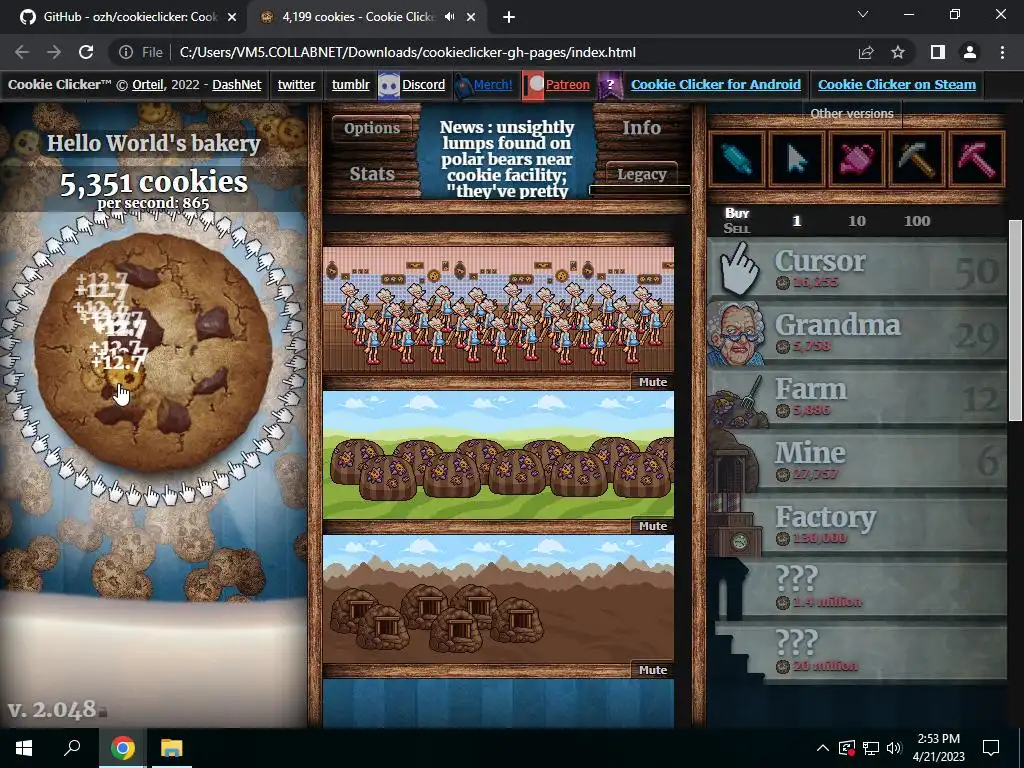Buy the rolling pin upgrade
1024x768 pixels.
[x=737, y=159]
